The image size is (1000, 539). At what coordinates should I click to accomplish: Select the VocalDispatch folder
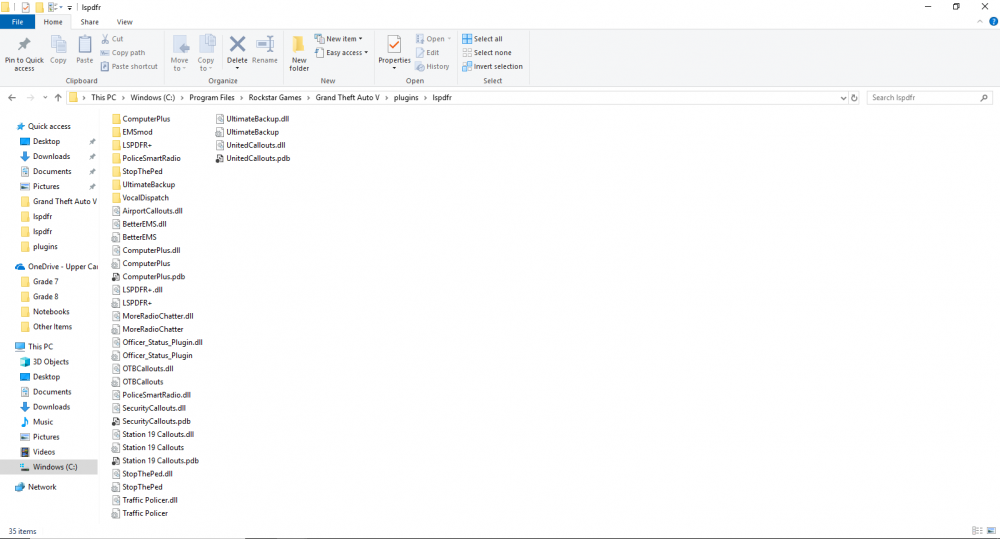[145, 198]
